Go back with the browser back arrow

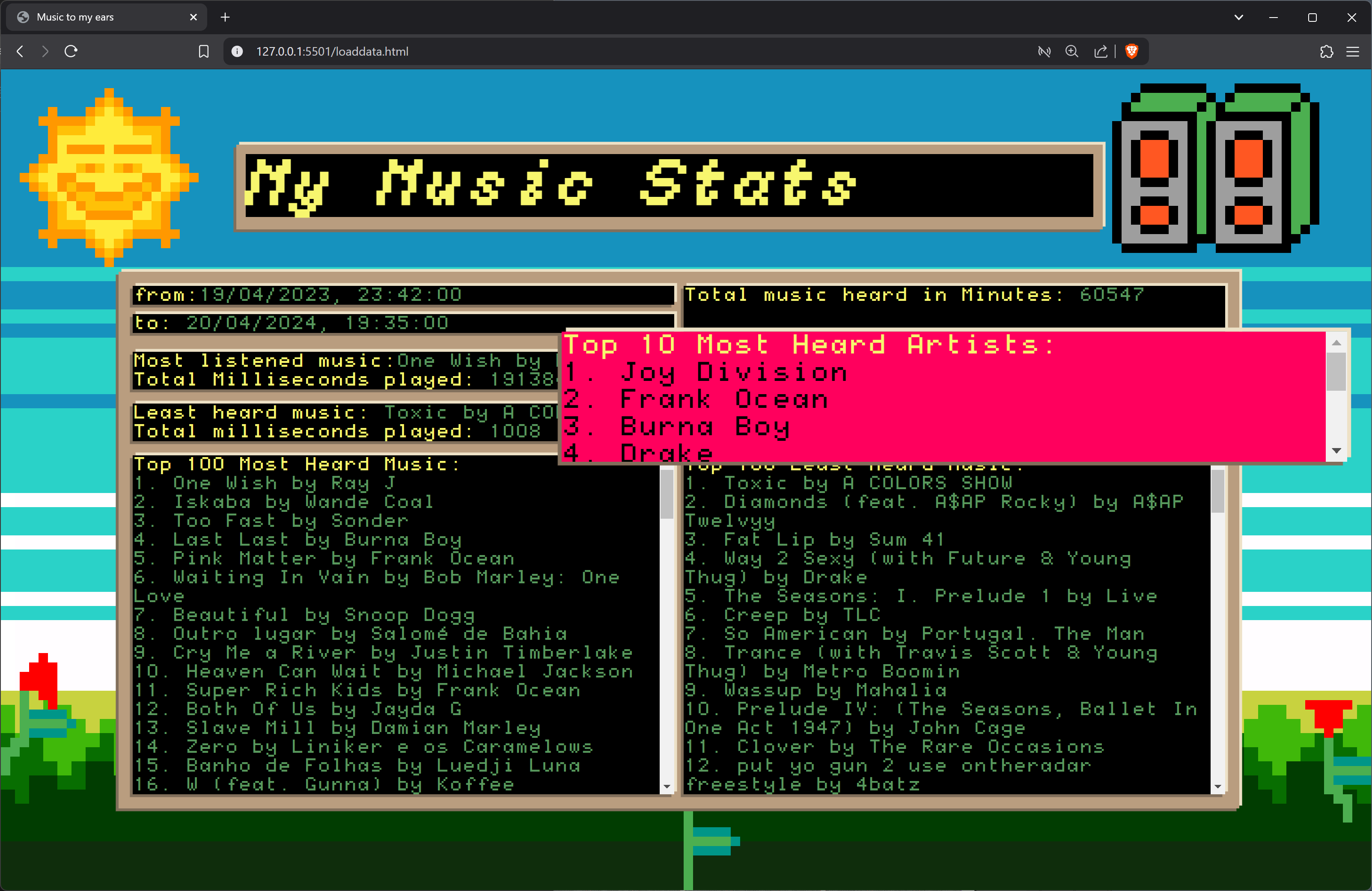20,51
